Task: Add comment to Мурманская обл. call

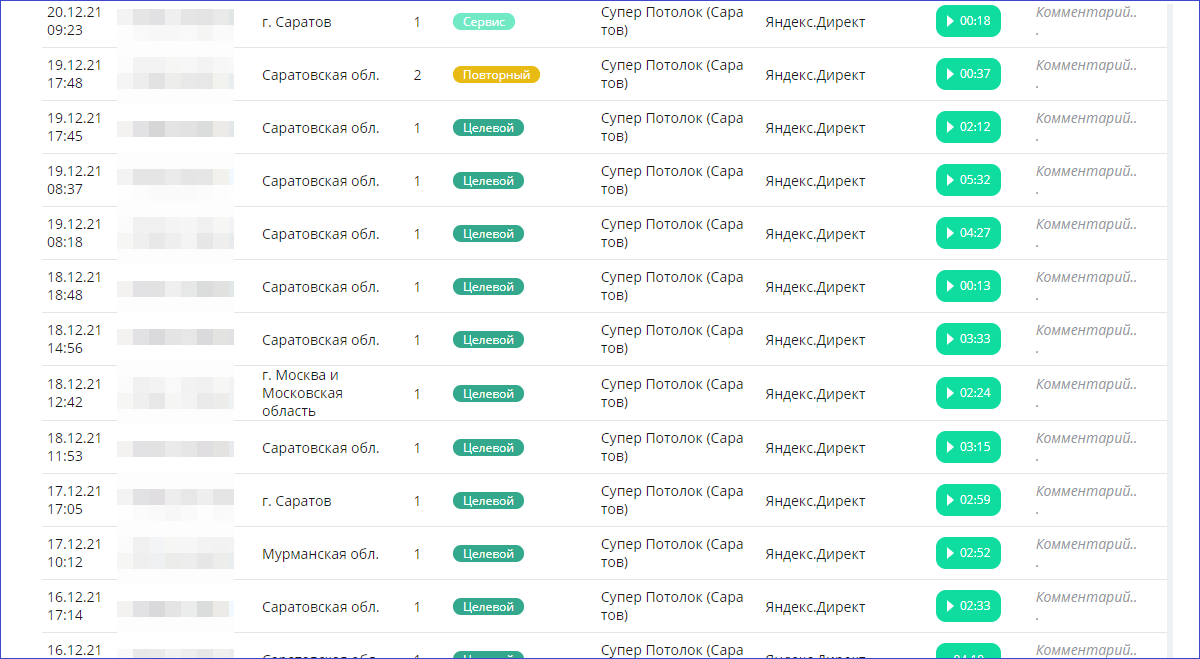Action: point(1086,545)
